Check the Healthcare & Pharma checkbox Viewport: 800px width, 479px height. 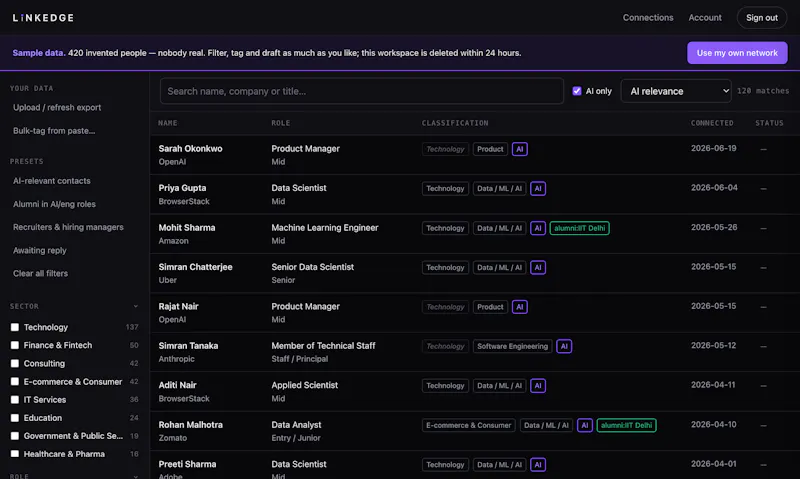(15, 454)
